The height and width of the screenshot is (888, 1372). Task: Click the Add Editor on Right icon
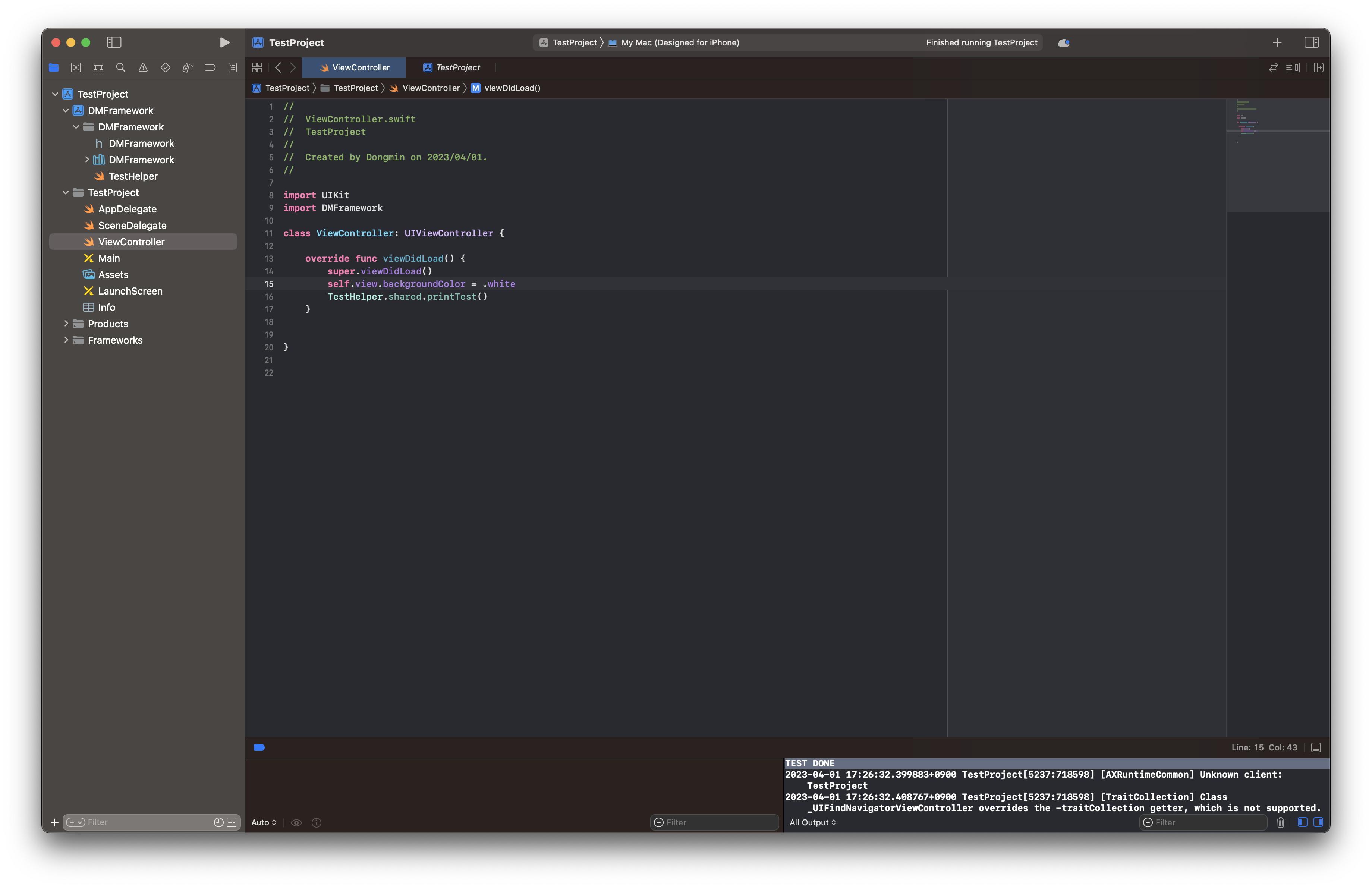click(x=1318, y=67)
